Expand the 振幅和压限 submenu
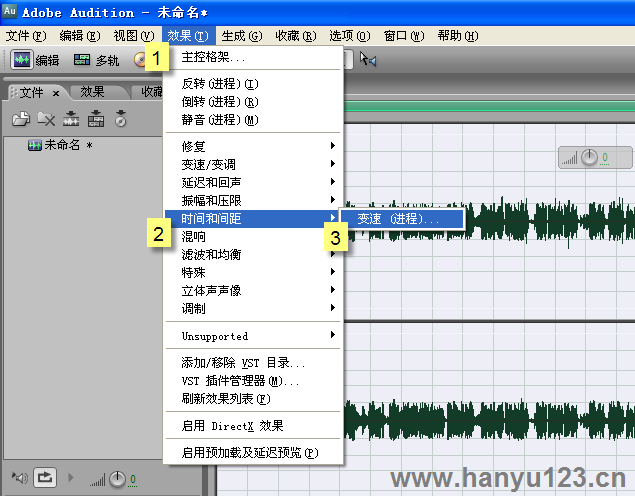Screen dimensions: 635x496 pyautogui.click(x=254, y=200)
